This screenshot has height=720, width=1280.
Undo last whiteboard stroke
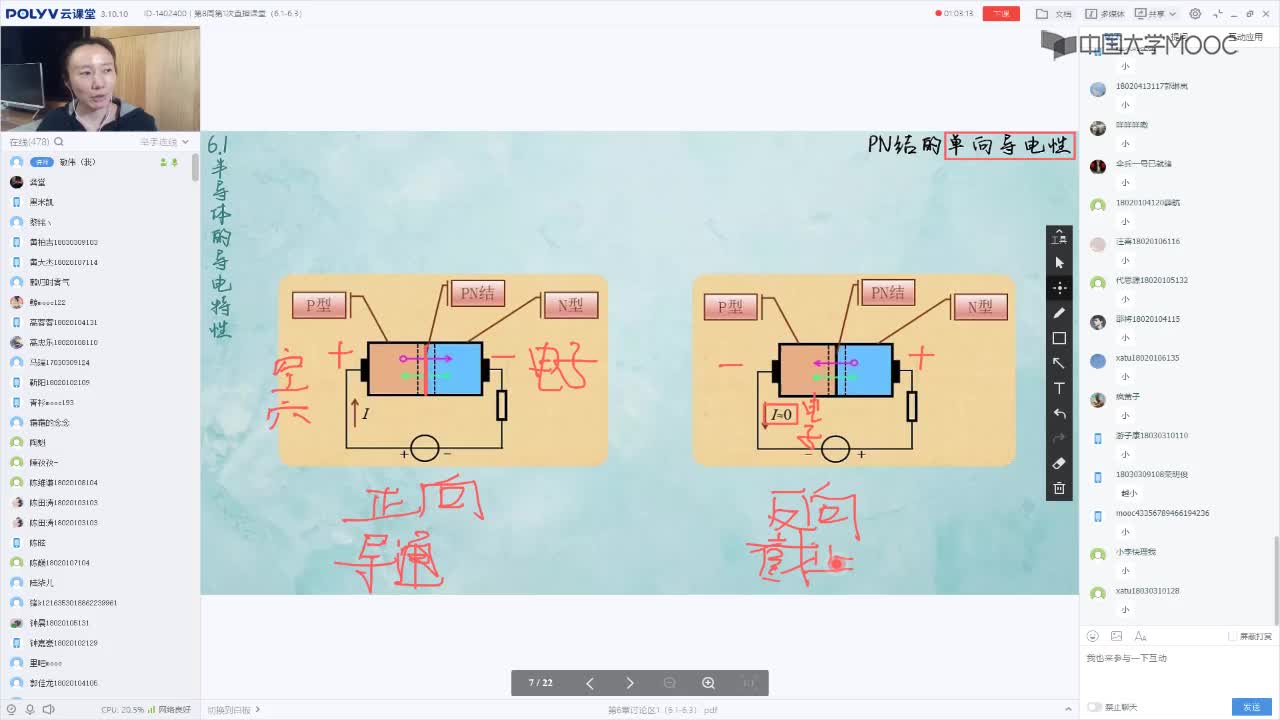tap(1059, 413)
